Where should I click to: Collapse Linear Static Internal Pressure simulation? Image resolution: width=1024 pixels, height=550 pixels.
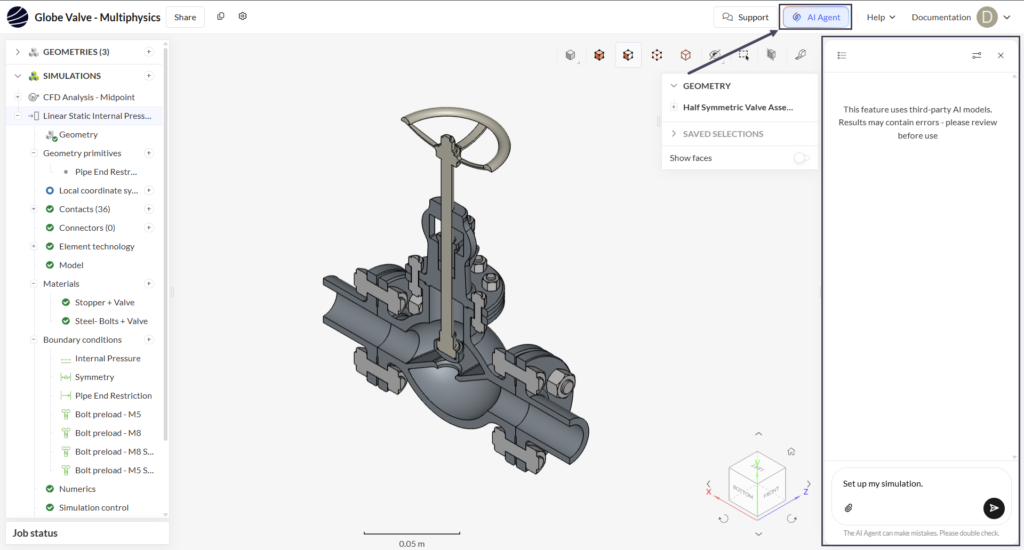tap(18, 116)
